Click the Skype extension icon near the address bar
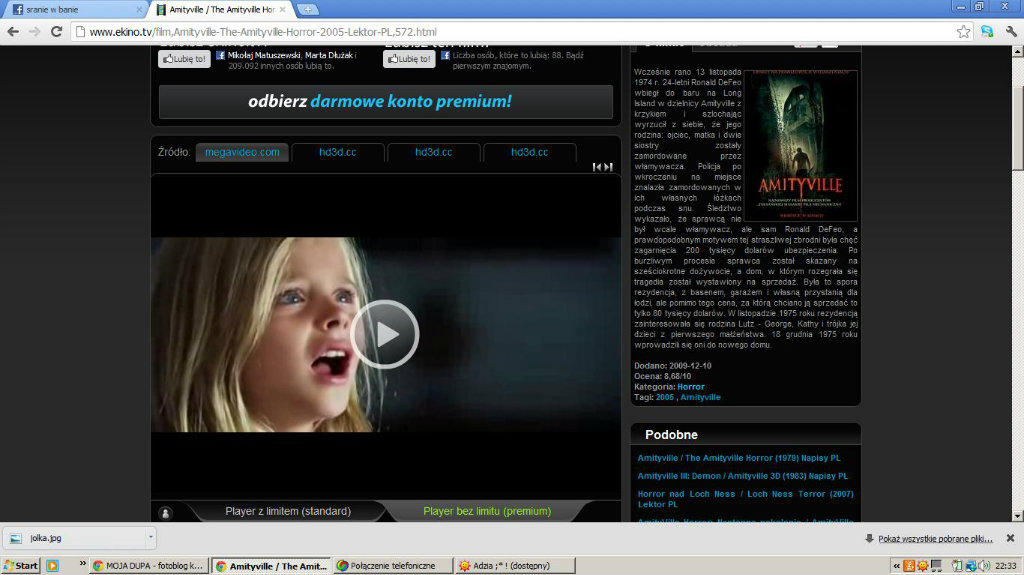 987,31
